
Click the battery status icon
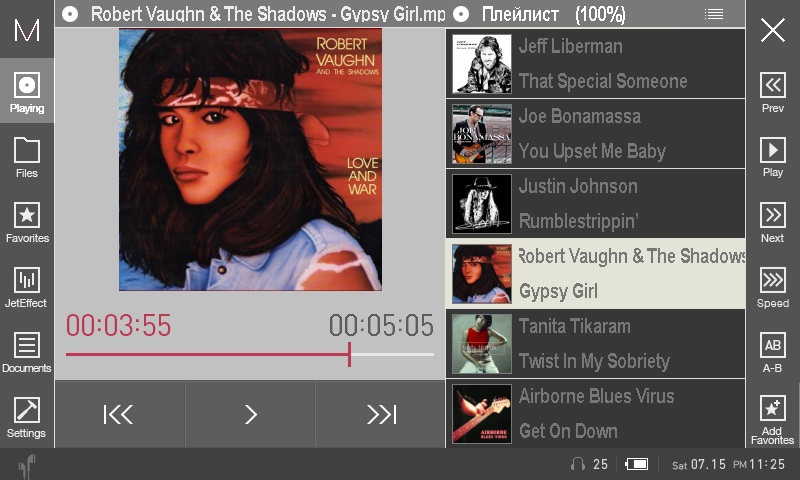tap(637, 464)
